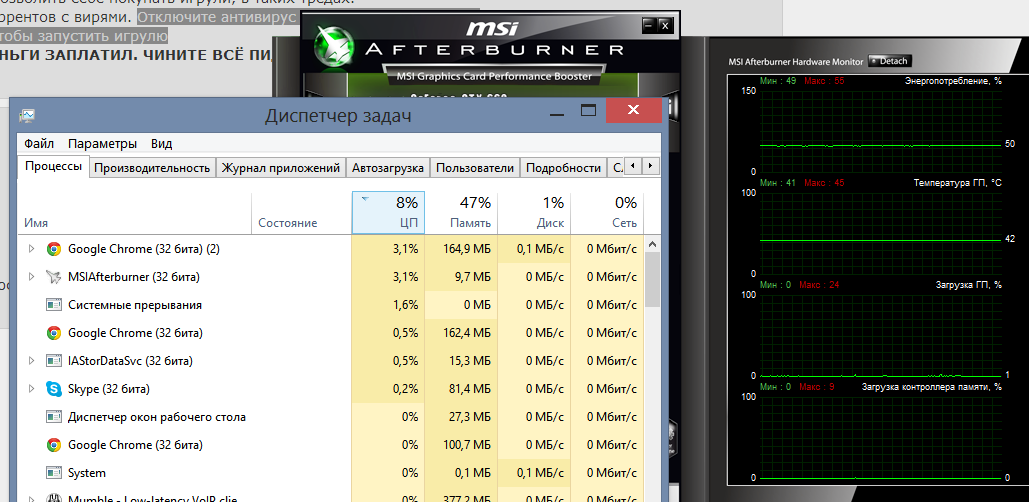
Task: Expand the MSIAfterburner process group
Action: [31, 277]
